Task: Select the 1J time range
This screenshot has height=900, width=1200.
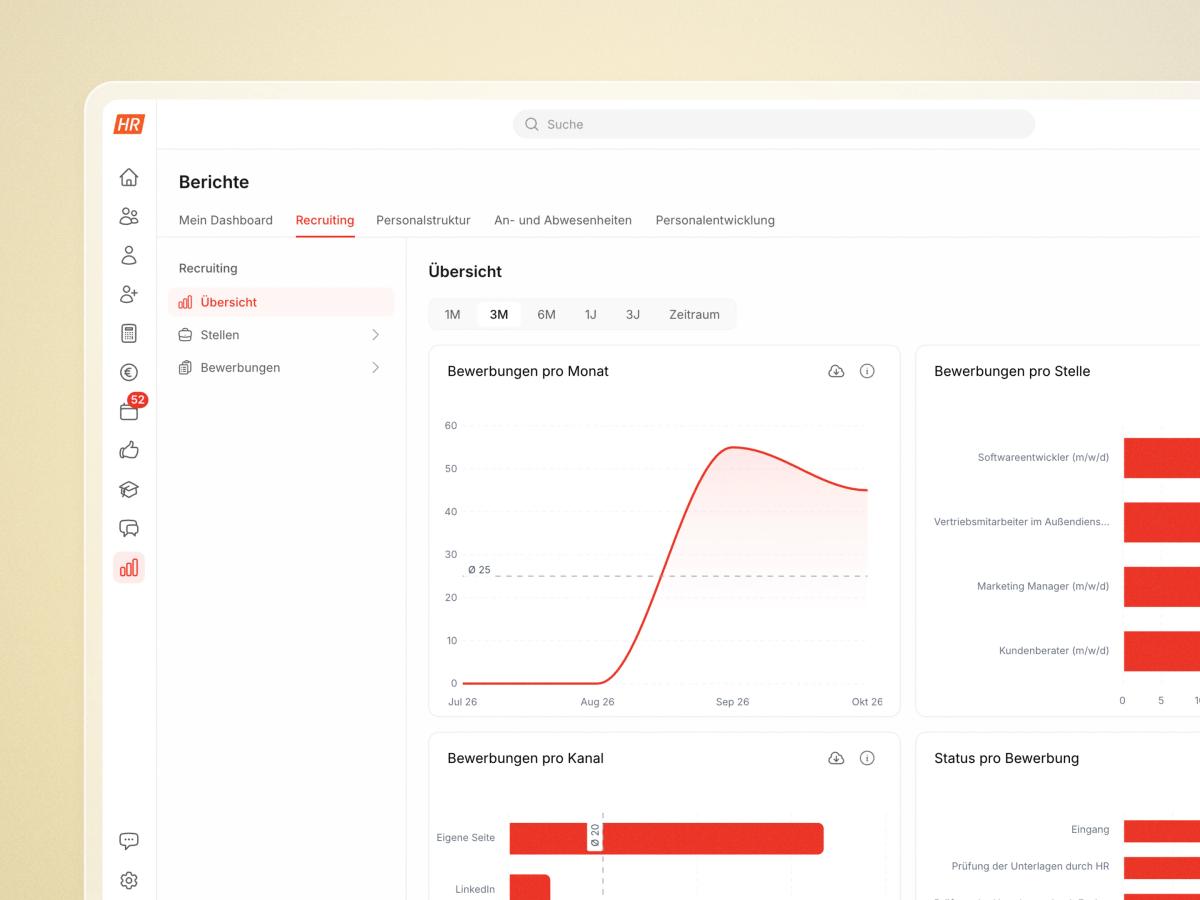Action: pyautogui.click(x=591, y=314)
